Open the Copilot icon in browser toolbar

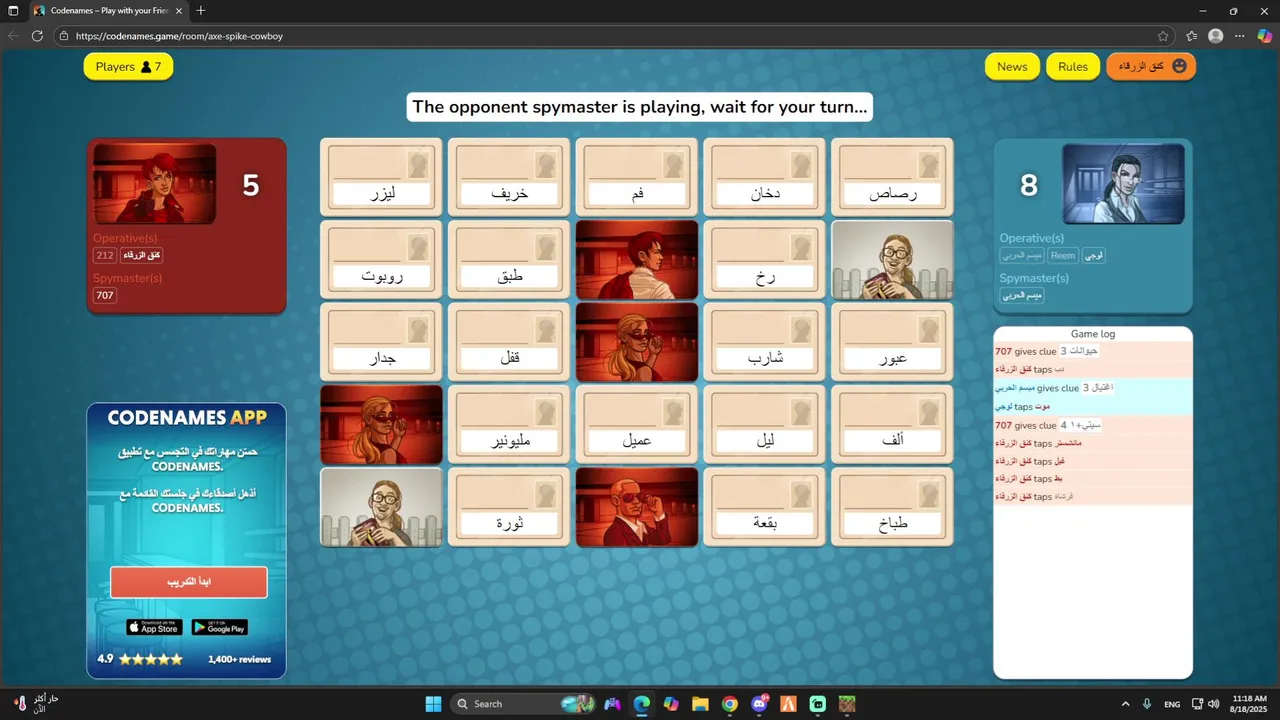1265,36
